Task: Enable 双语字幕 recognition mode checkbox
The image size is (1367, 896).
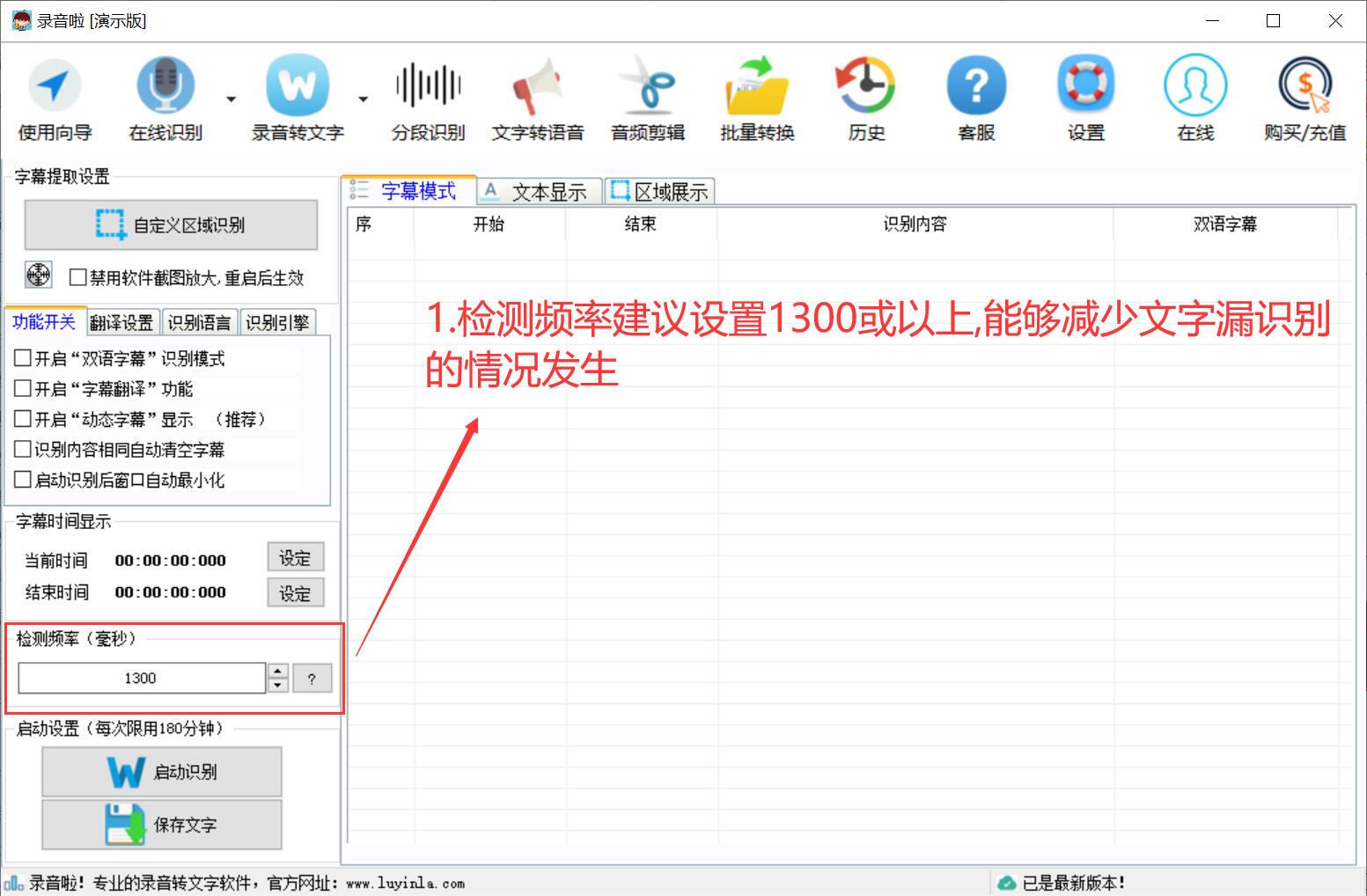Action: point(23,358)
